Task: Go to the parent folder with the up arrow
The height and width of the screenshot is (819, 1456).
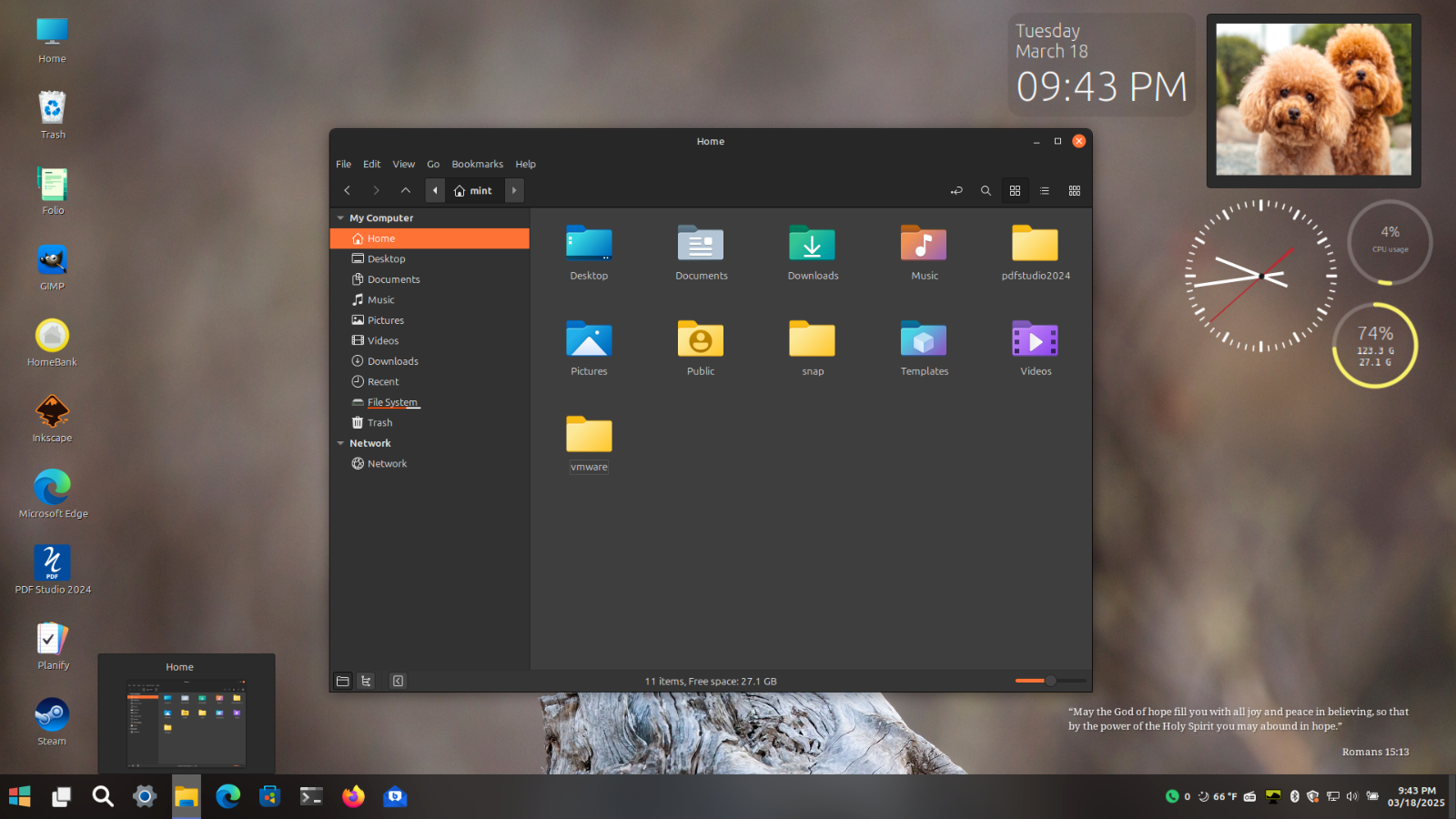Action: 406,191
